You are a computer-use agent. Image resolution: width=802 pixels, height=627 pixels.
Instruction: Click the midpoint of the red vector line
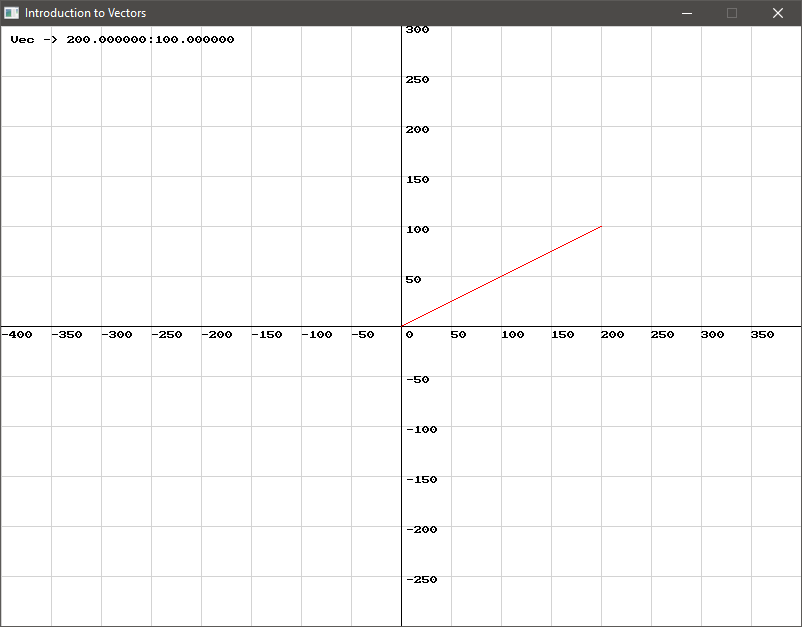(x=501, y=276)
